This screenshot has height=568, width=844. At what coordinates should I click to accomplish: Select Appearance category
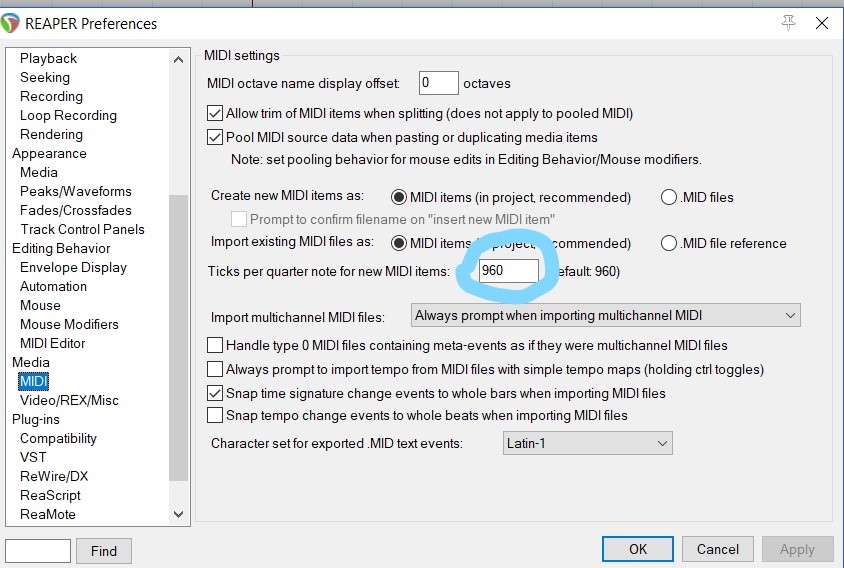(49, 153)
